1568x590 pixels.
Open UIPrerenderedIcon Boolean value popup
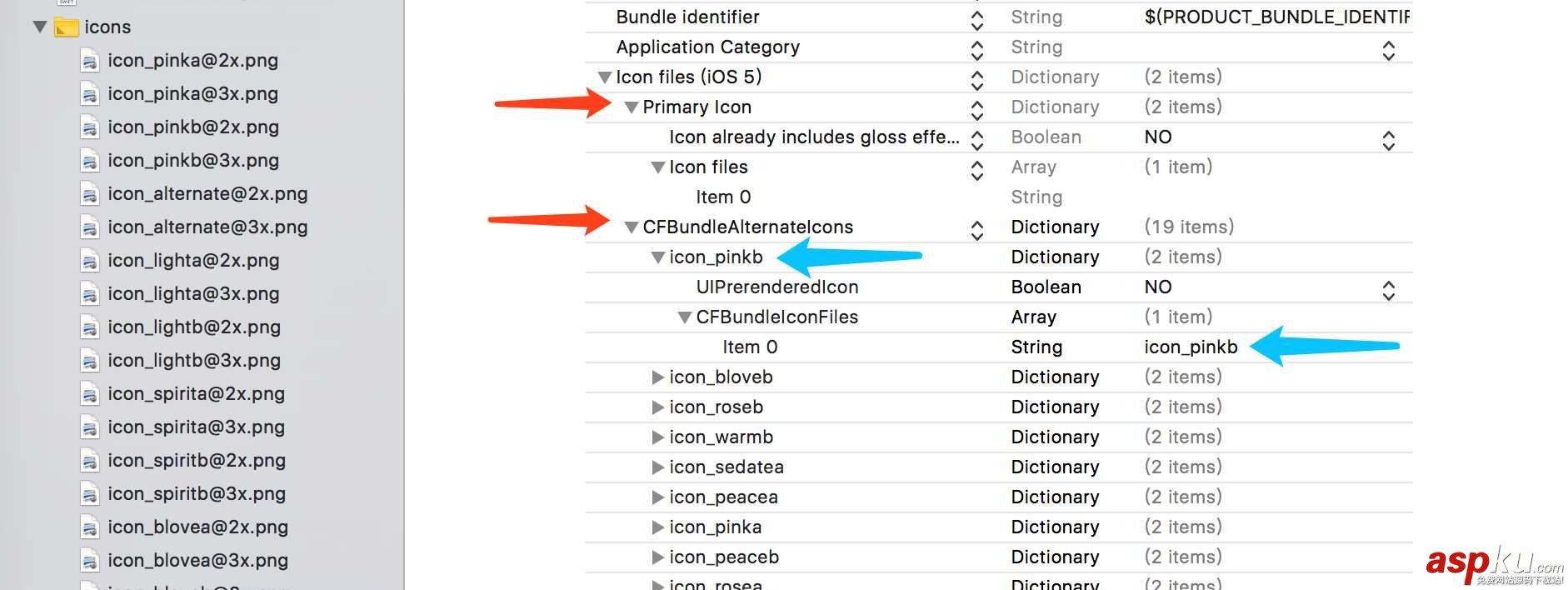tap(1388, 288)
